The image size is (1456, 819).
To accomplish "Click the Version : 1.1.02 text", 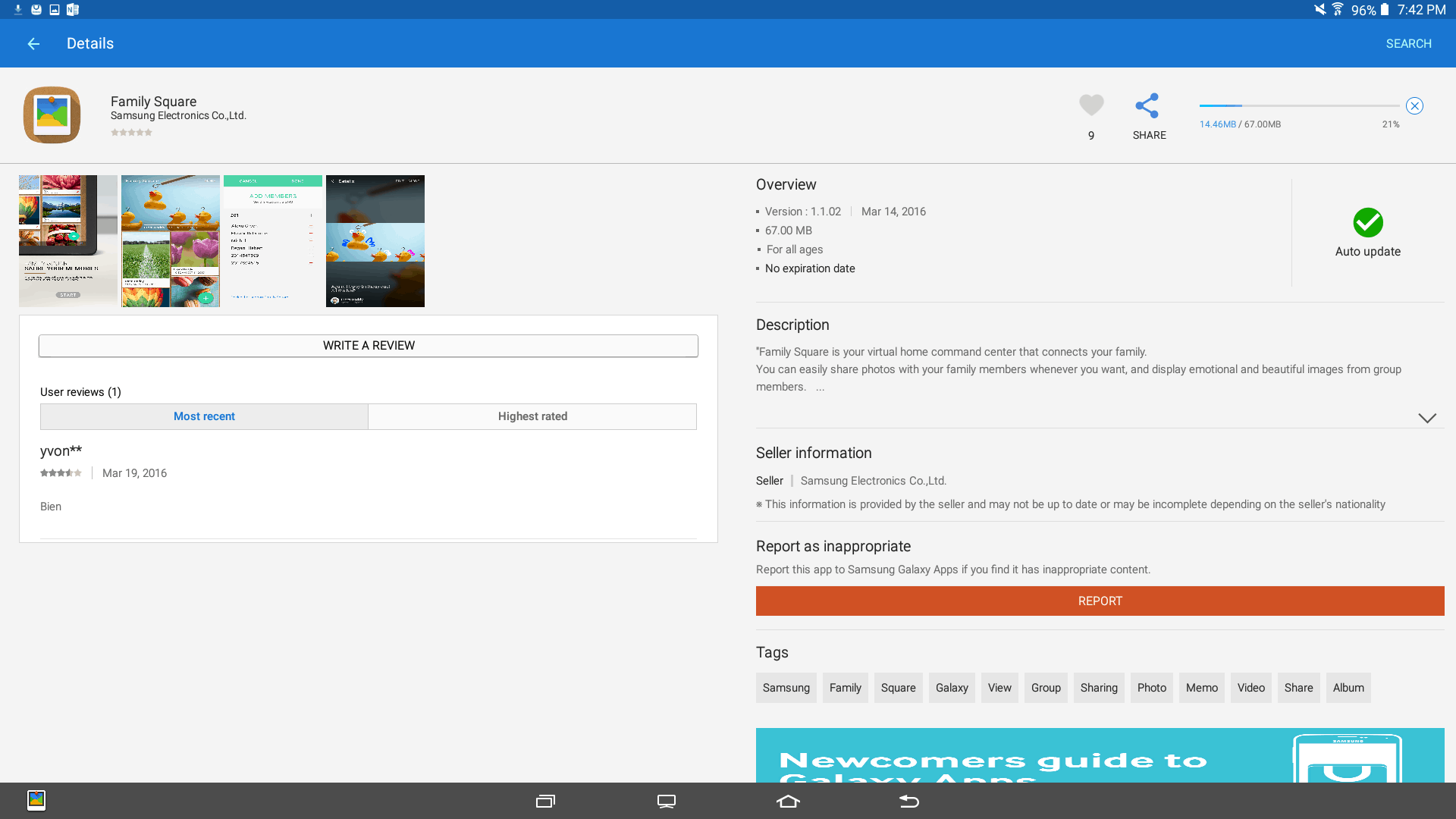I will [x=803, y=212].
